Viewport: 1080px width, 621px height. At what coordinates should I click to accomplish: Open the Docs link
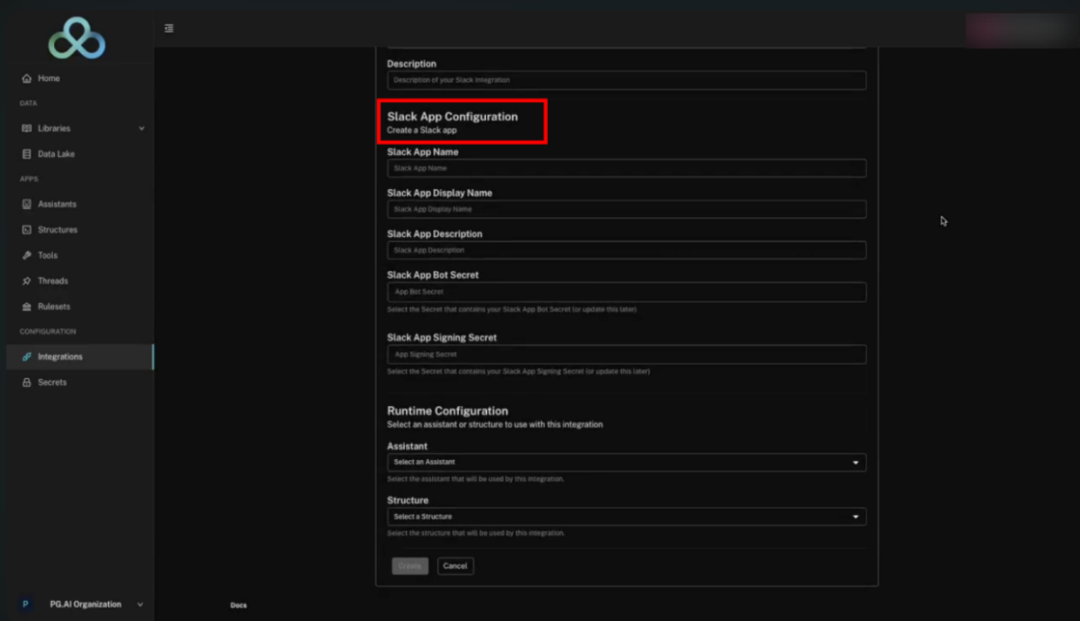(238, 605)
